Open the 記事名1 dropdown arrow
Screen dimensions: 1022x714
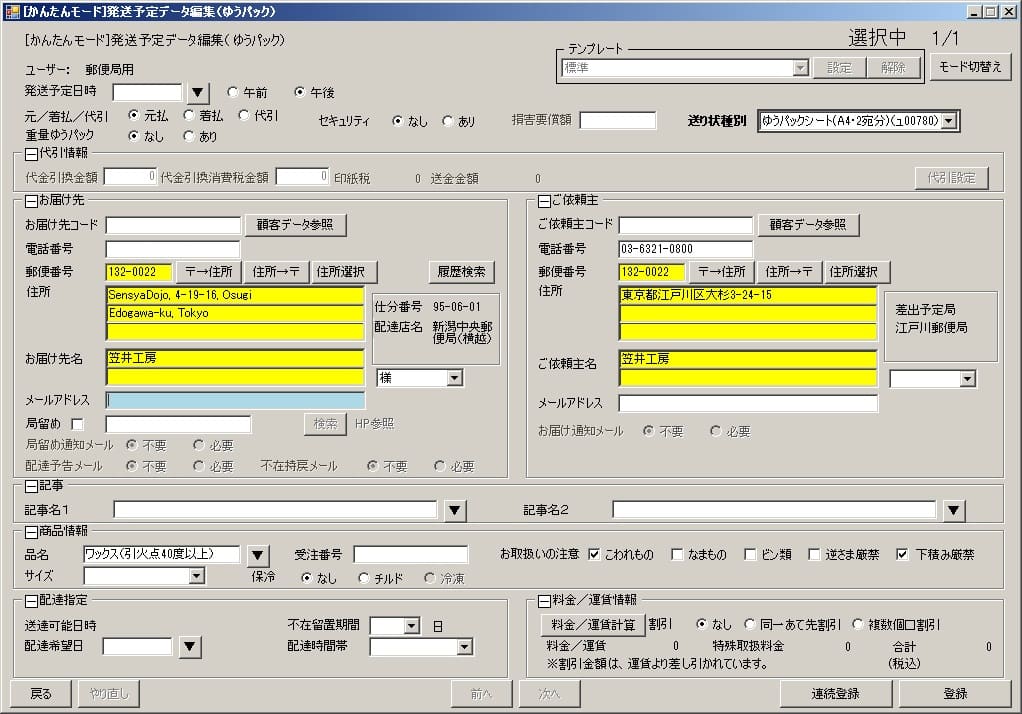pos(455,511)
